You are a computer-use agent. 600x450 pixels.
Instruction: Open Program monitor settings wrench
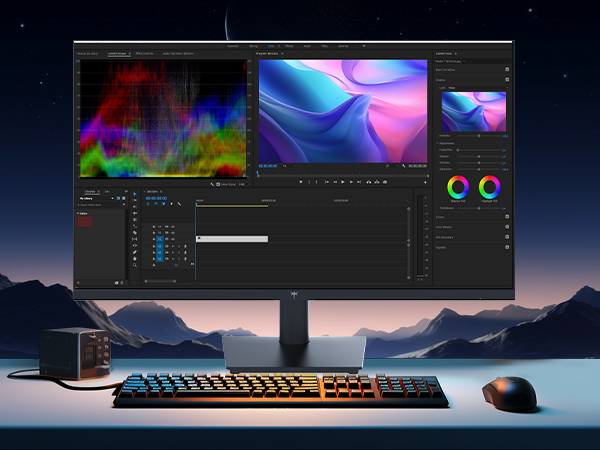coord(403,166)
